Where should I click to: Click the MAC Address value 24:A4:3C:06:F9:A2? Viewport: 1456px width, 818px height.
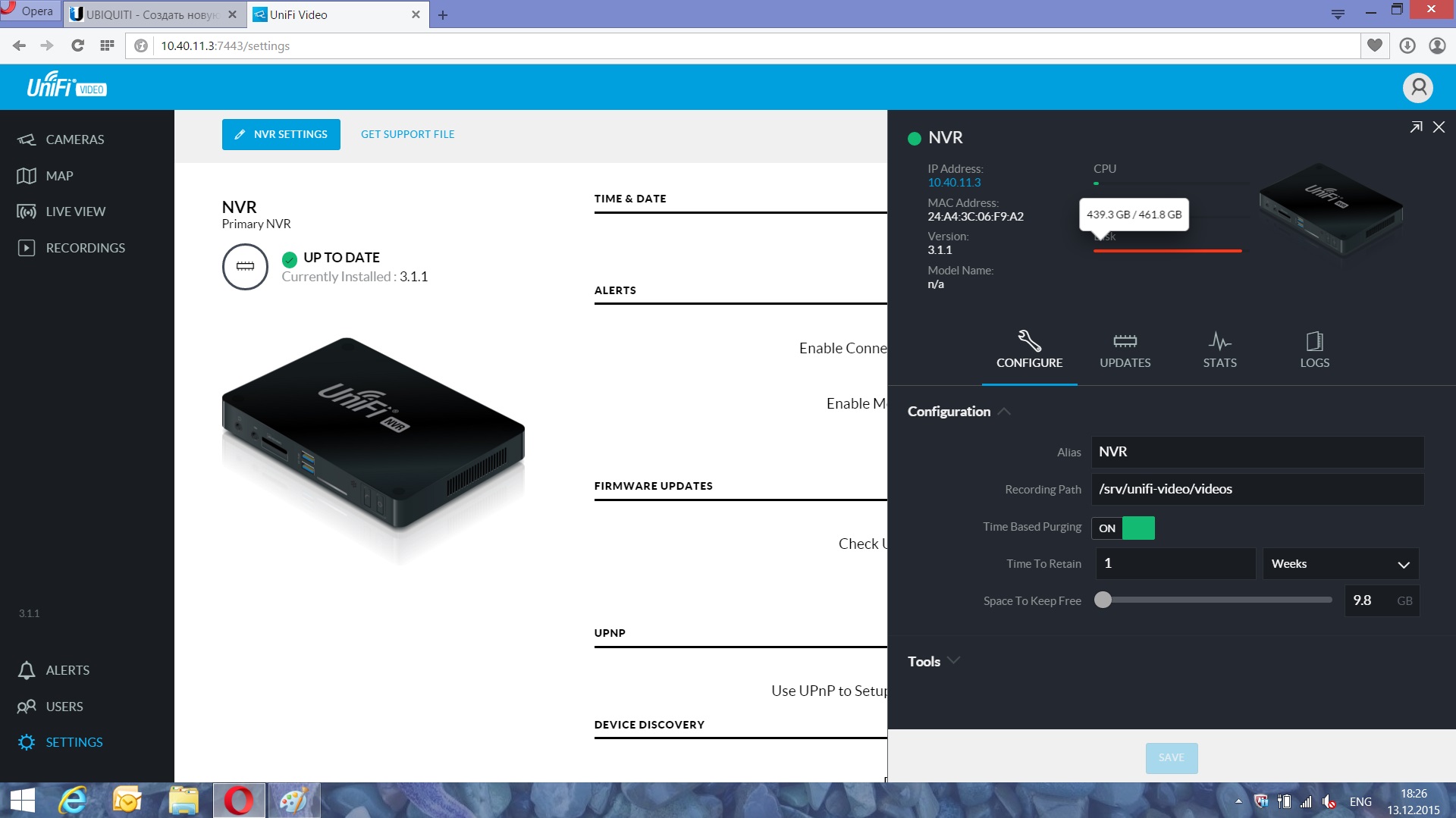[975, 217]
